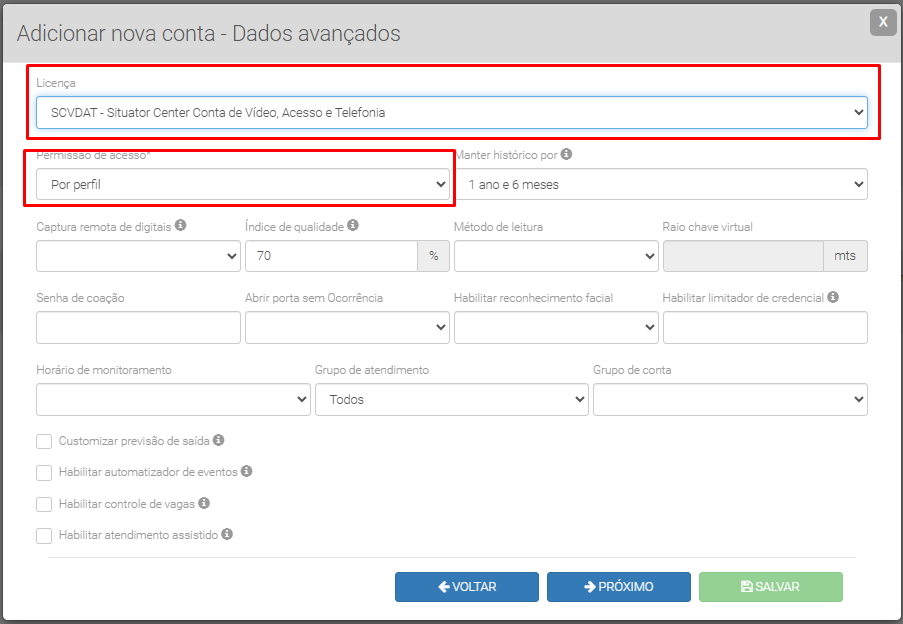Screen dimensions: 903x624
Task: Check Habilitar automatizador de eventos
Action: click(44, 472)
